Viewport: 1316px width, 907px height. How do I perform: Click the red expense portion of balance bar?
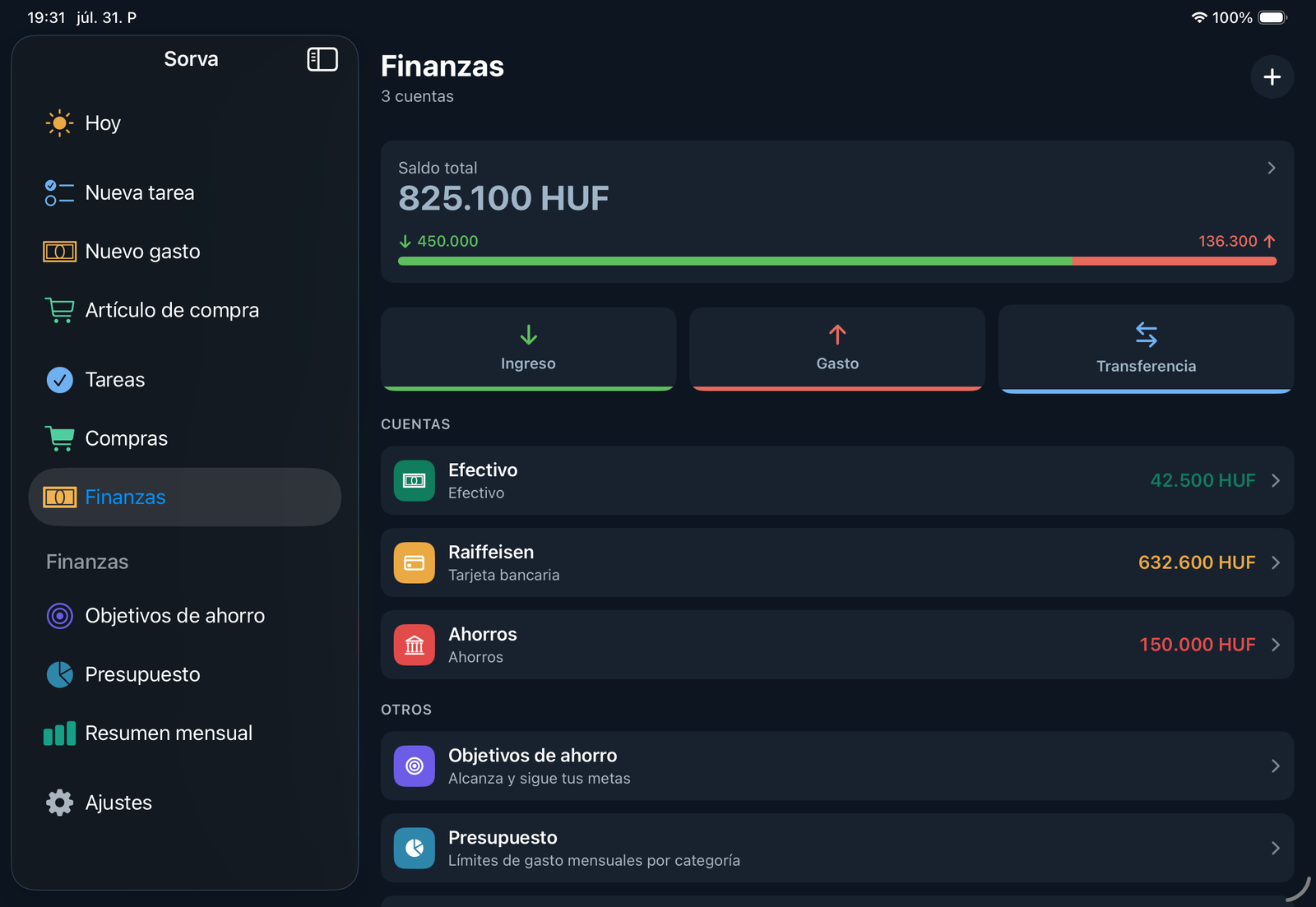pyautogui.click(x=1175, y=261)
